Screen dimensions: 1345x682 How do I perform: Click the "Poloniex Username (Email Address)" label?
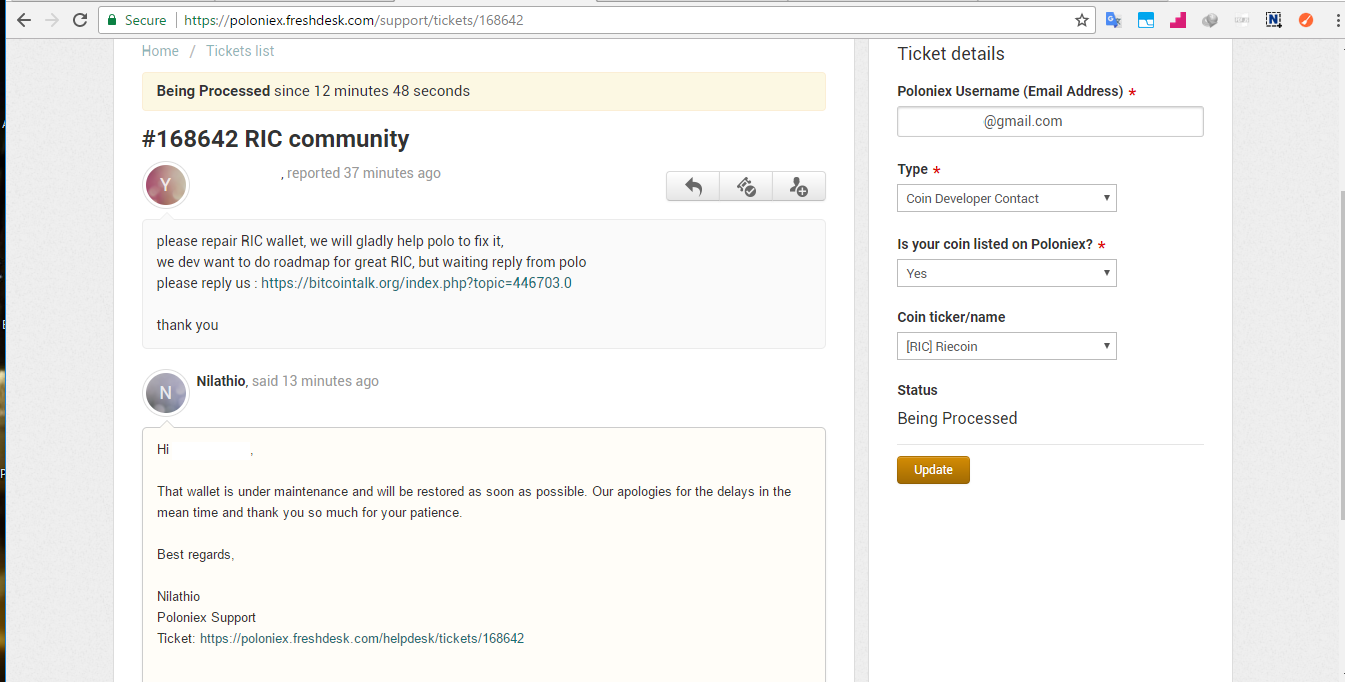pos(1010,91)
